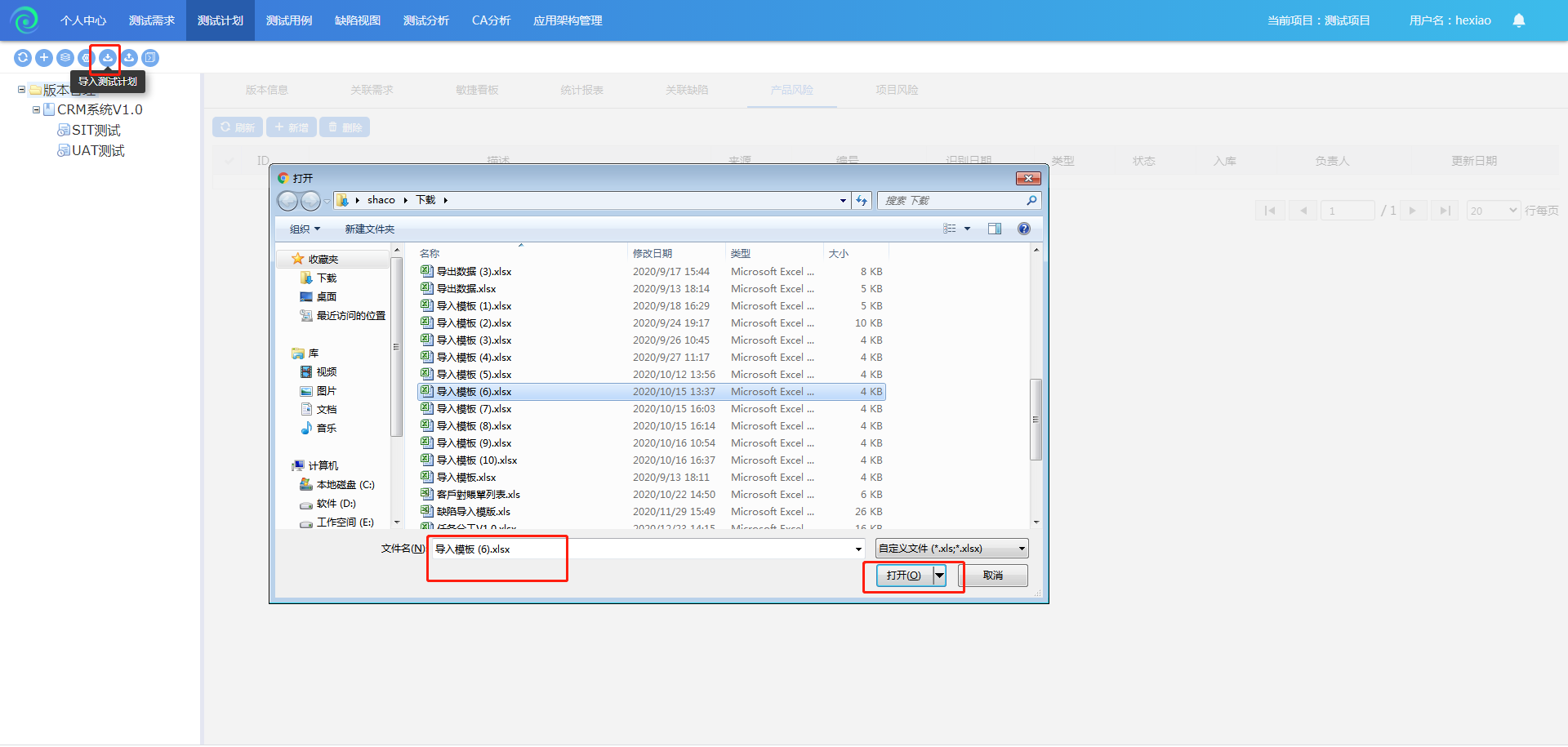Open the 组织 dropdown menu
Viewport: 1568px width, 747px height.
coord(305,229)
